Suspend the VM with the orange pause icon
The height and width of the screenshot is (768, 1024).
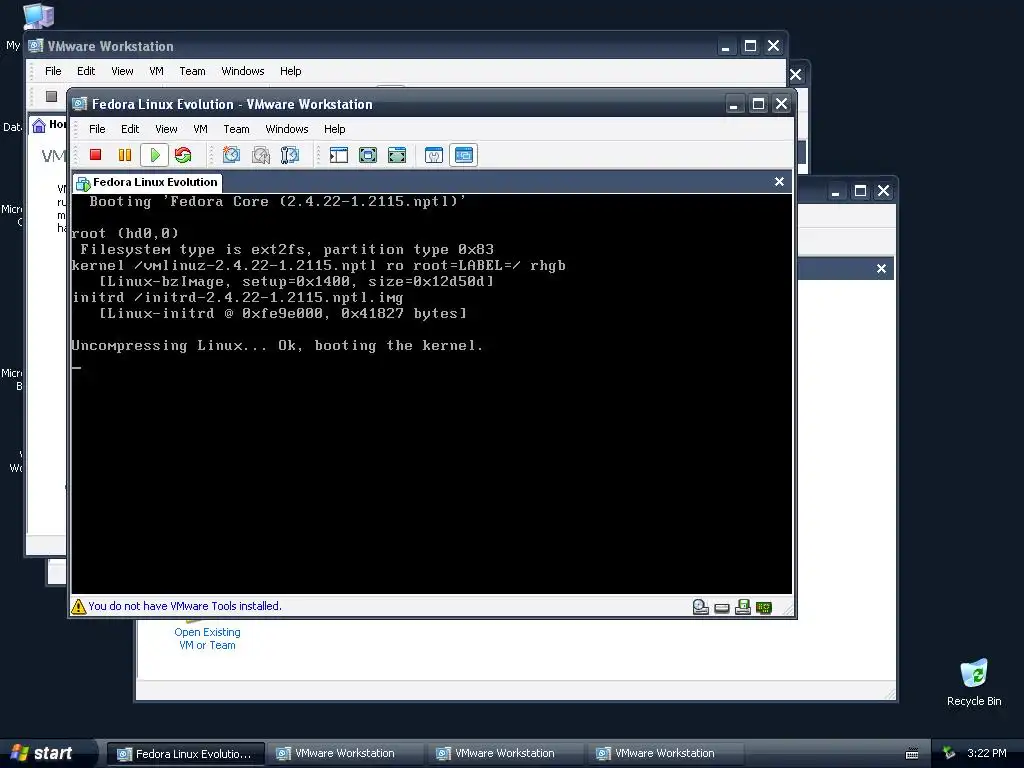125,155
